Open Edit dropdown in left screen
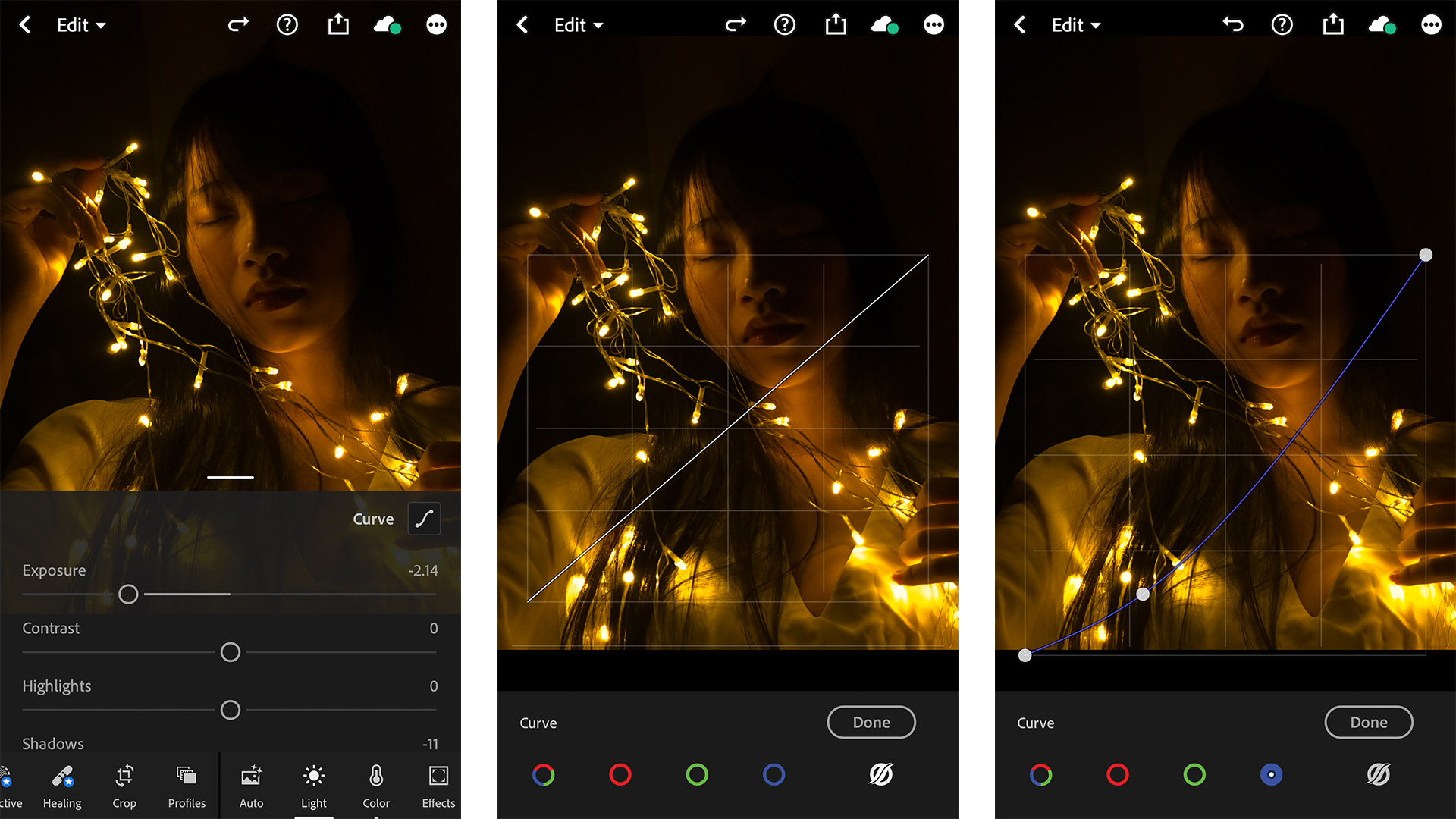Screen dimensions: 1456x819 pos(81,25)
